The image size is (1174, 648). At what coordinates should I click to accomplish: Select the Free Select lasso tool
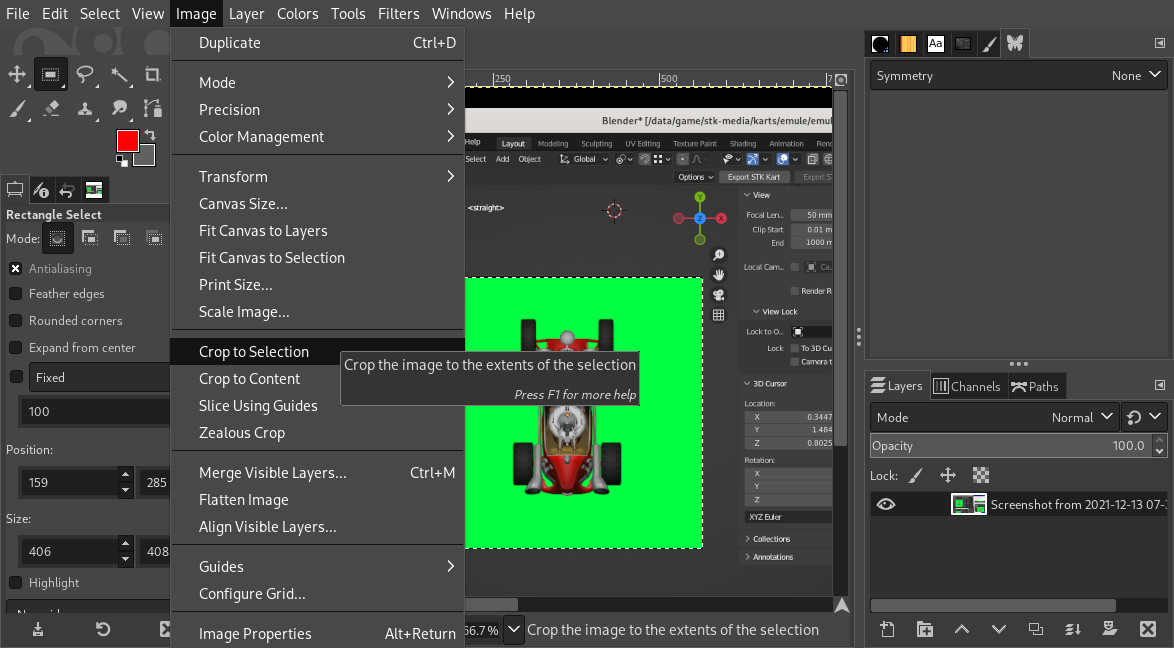click(85, 74)
